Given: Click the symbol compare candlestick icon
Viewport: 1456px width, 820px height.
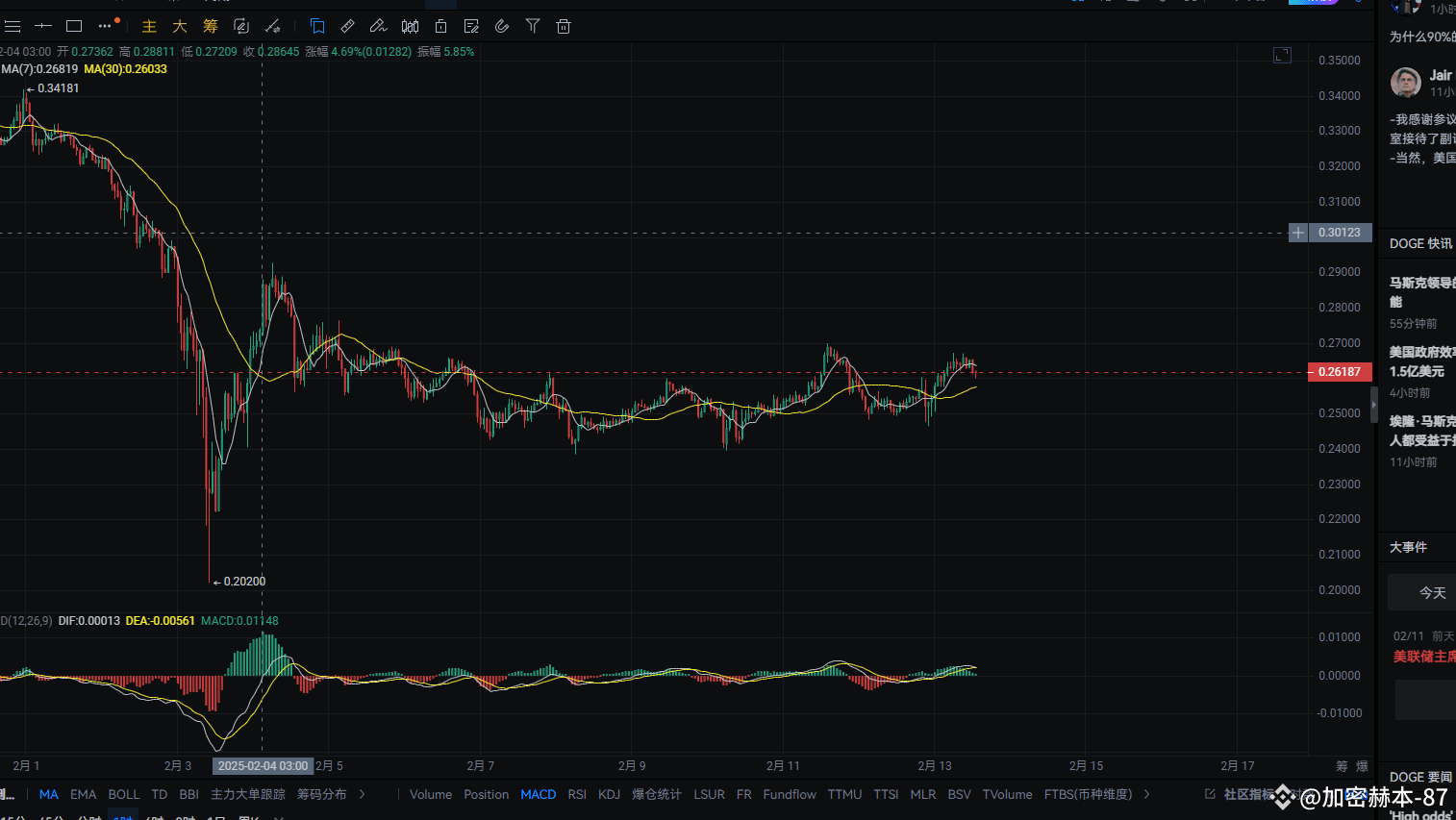Looking at the screenshot, I should (410, 26).
